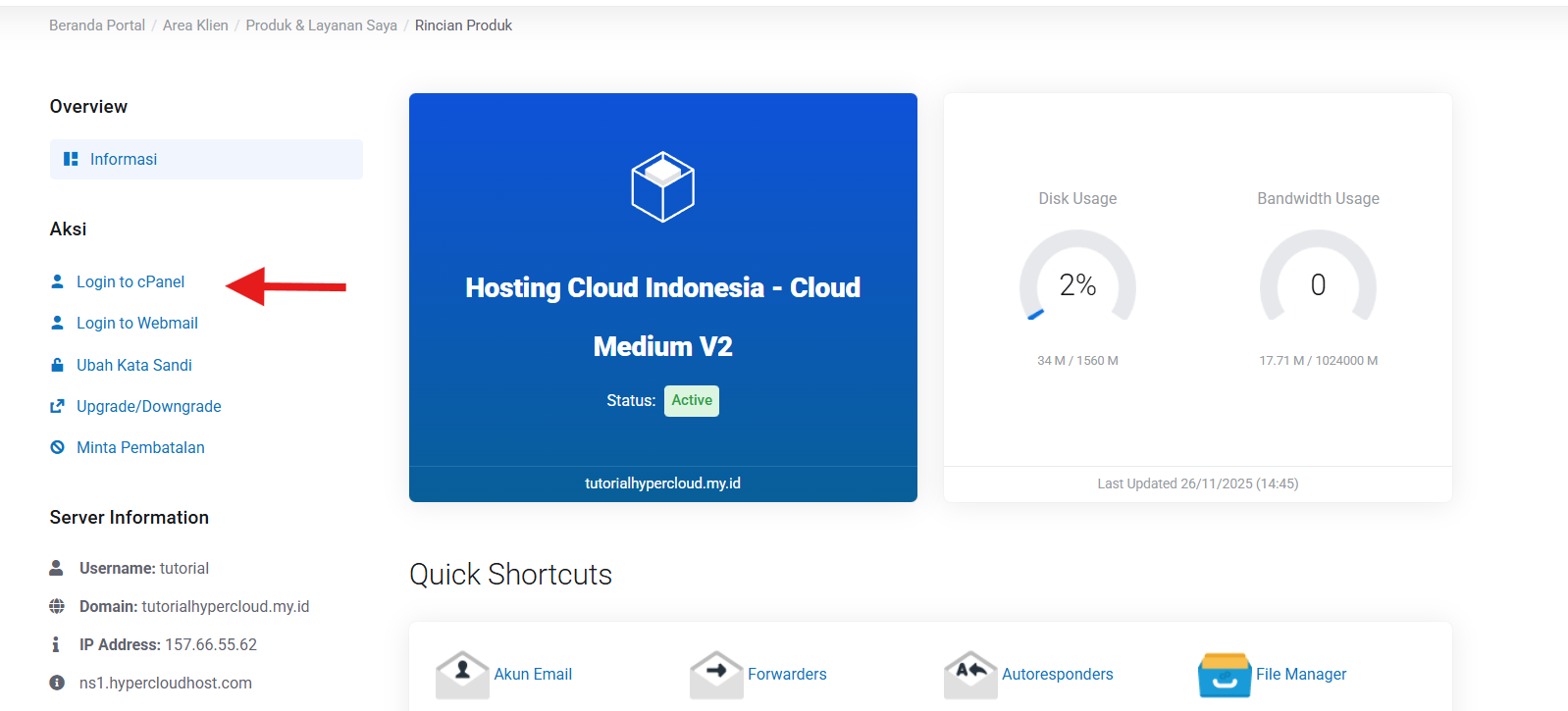Click Rincian Produk breadcrumb text

[x=463, y=25]
